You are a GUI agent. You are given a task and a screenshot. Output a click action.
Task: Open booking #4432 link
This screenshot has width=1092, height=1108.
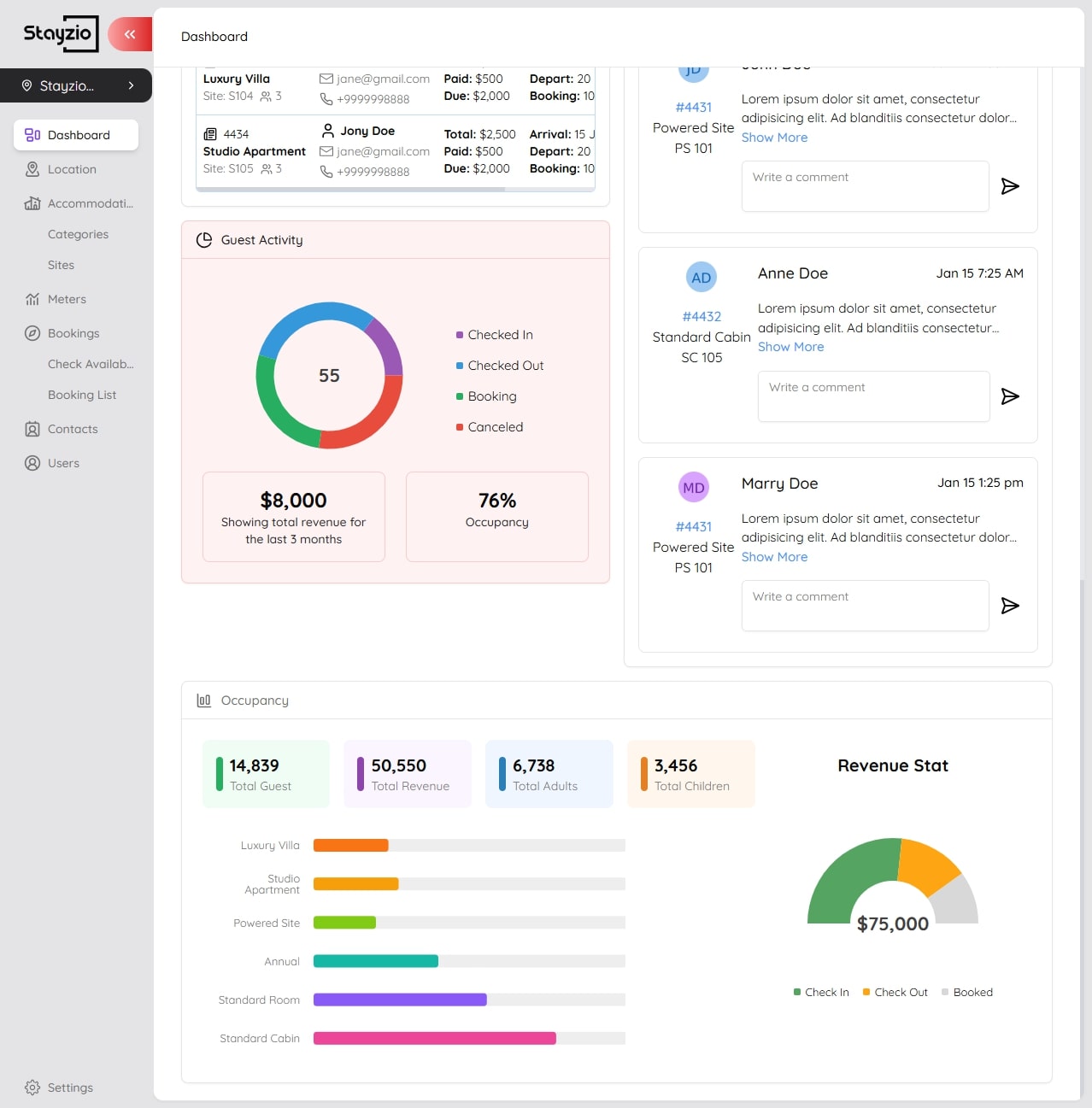[x=702, y=317]
